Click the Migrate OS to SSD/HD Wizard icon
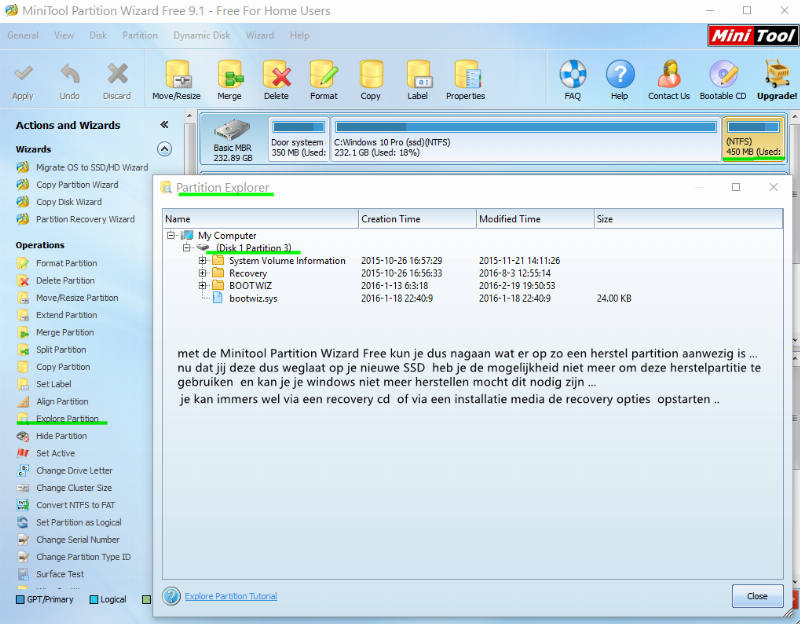Image resolution: width=800 pixels, height=624 pixels. 23,167
